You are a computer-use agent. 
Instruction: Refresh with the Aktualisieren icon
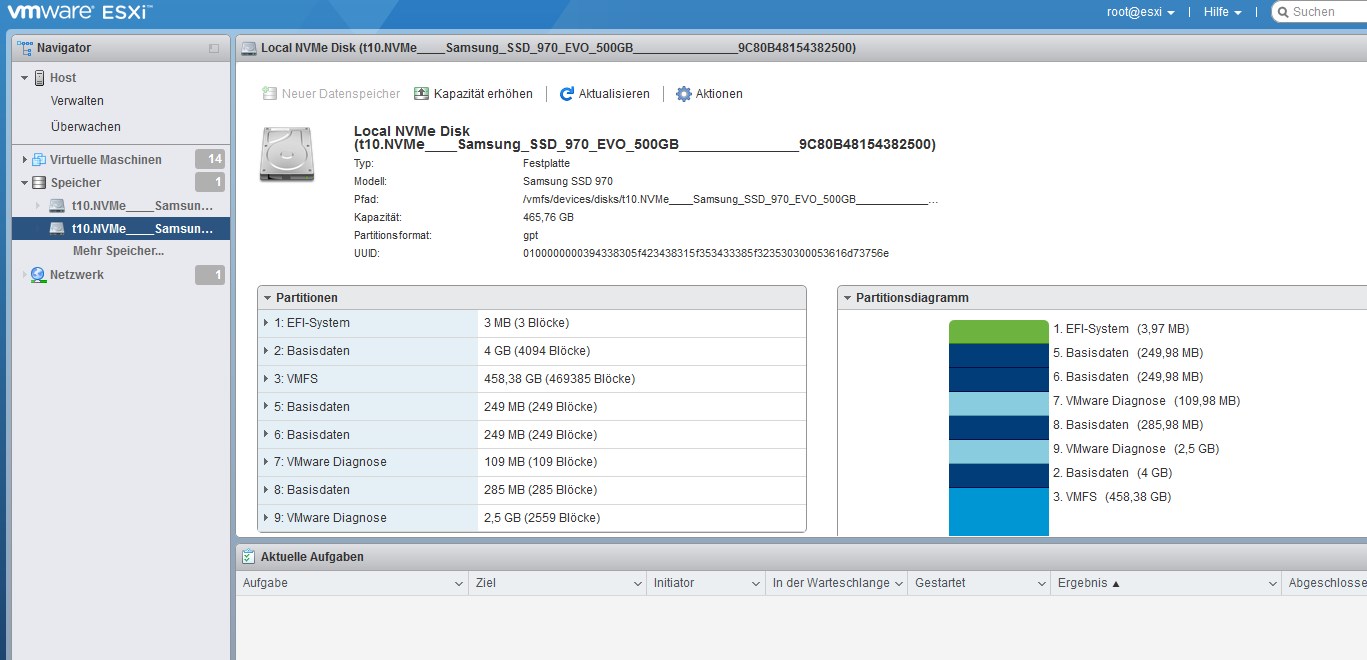pos(567,94)
